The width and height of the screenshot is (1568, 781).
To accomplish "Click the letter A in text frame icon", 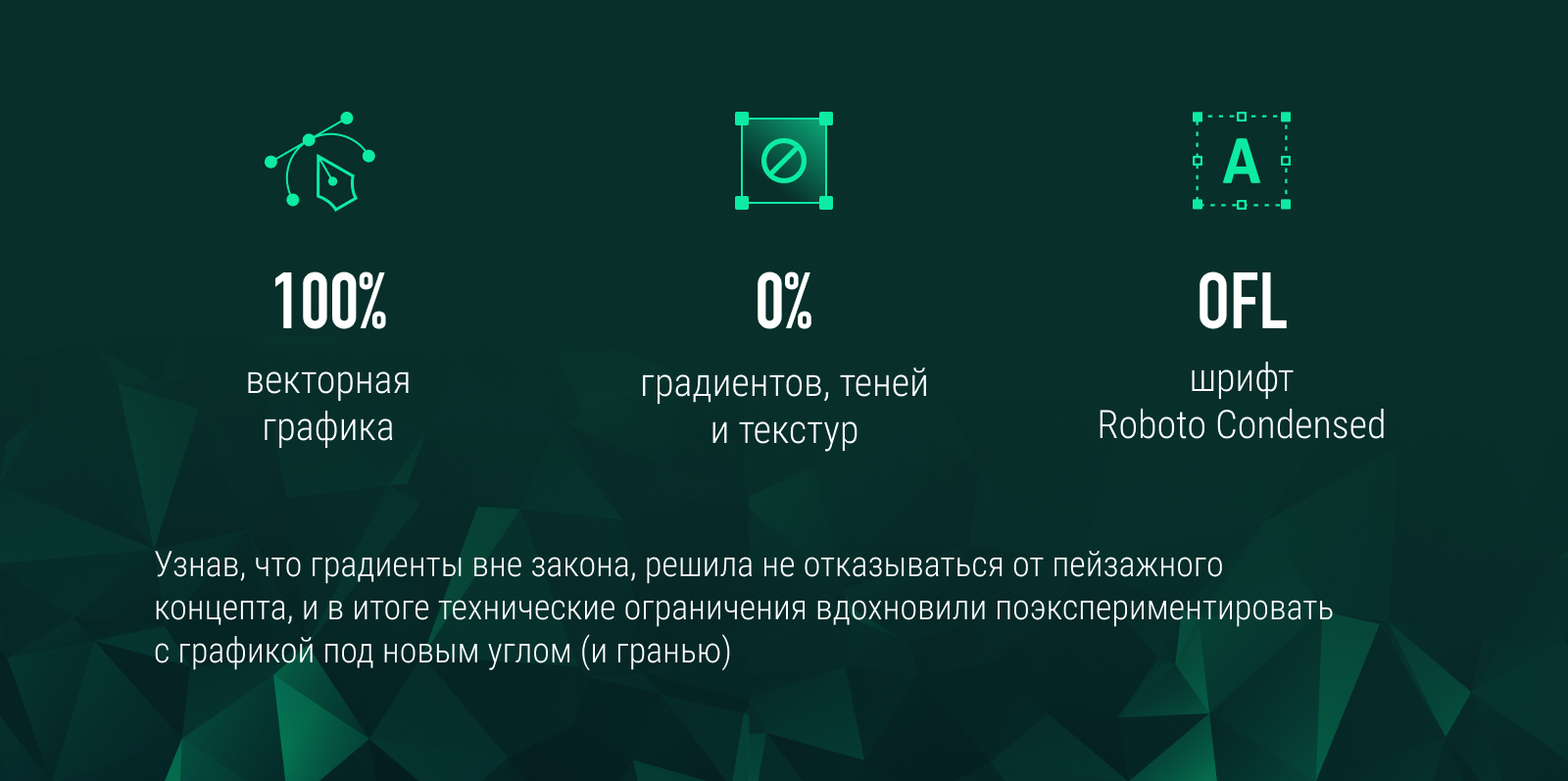I will pos(1242,162).
